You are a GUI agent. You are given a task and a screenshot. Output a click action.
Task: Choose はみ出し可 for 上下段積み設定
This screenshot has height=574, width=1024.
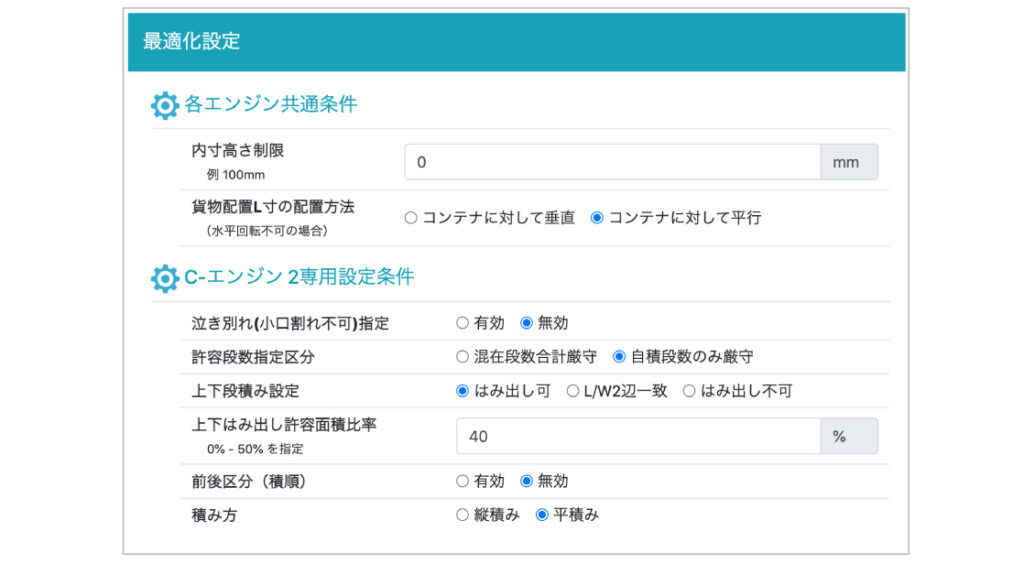[x=462, y=391]
